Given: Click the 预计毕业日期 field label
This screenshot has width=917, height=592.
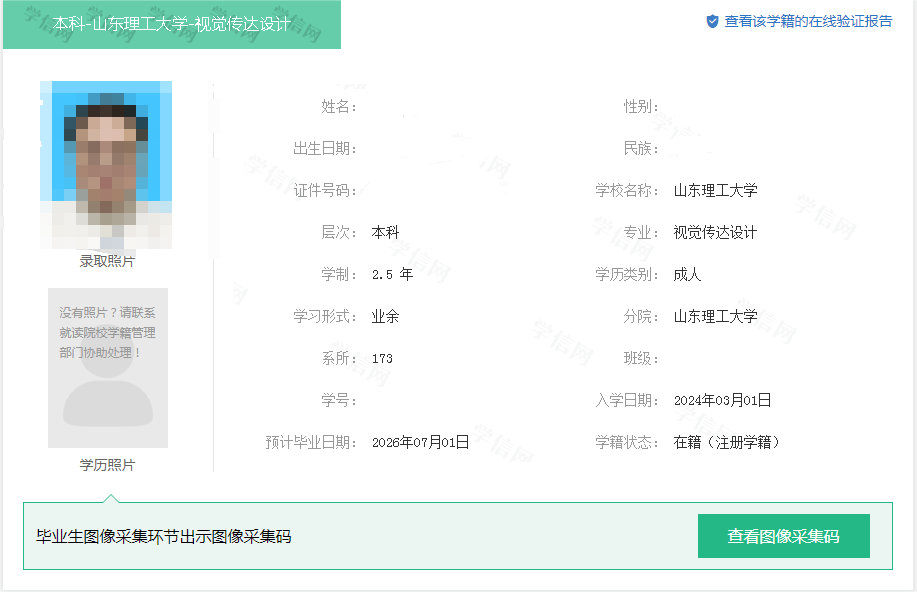Looking at the screenshot, I should tap(311, 442).
